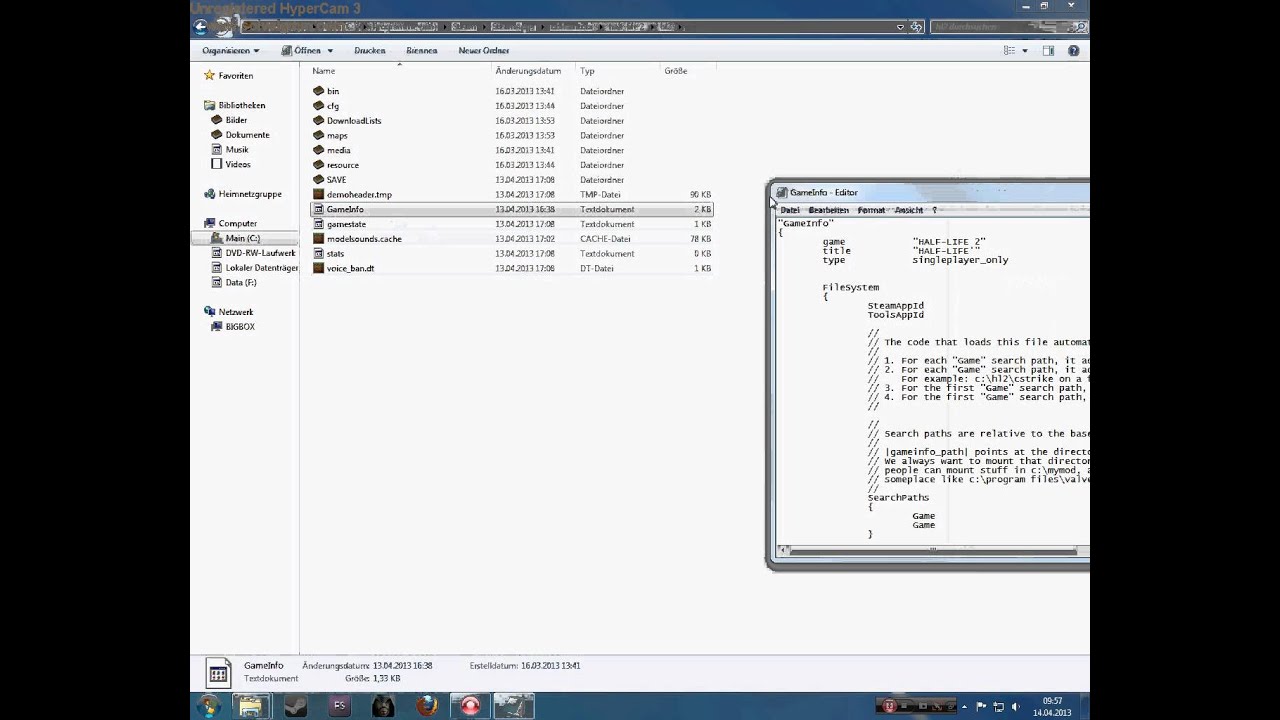
Task: Expand the Öffnen dropdown arrow
Action: [330, 51]
